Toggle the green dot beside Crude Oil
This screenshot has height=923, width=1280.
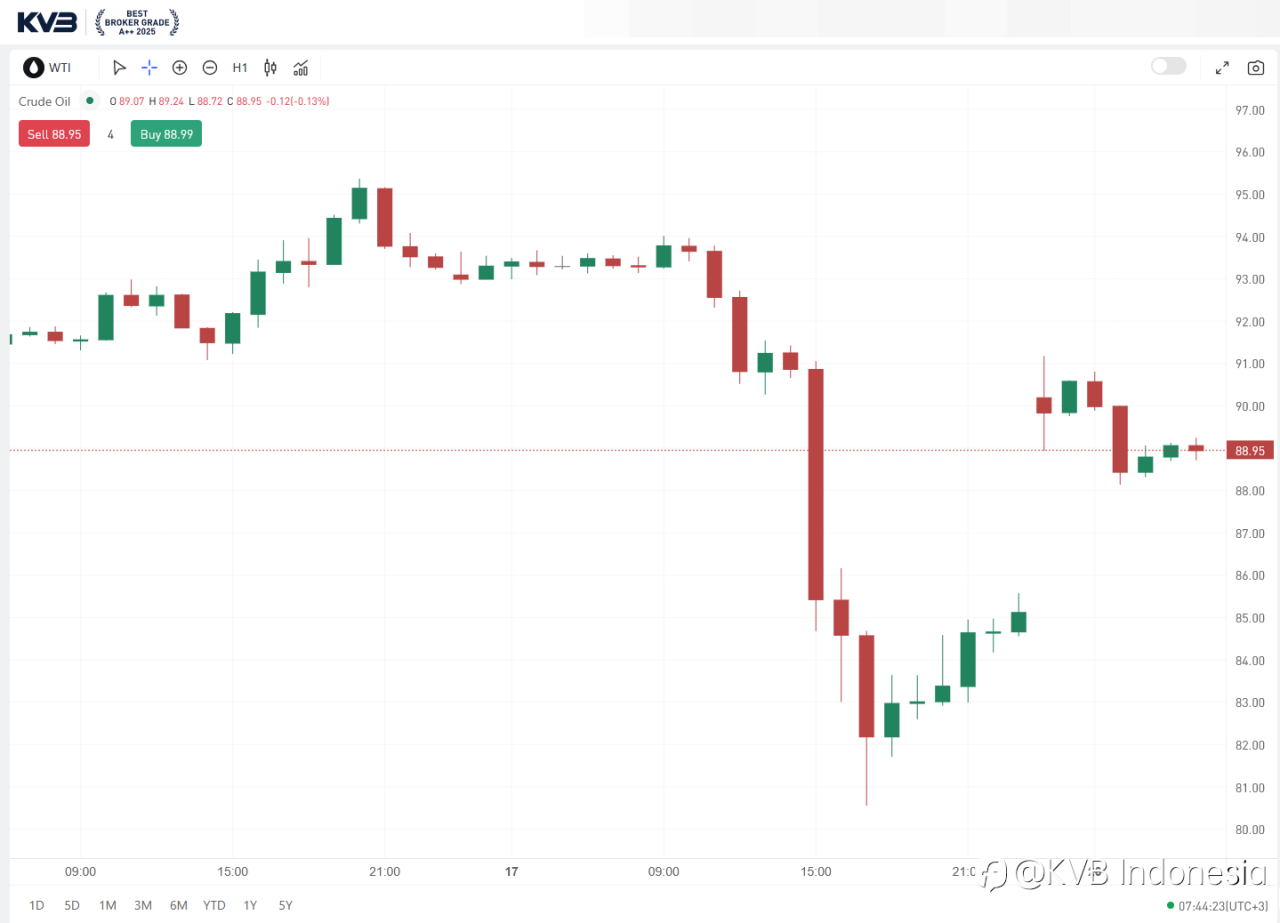[x=90, y=101]
